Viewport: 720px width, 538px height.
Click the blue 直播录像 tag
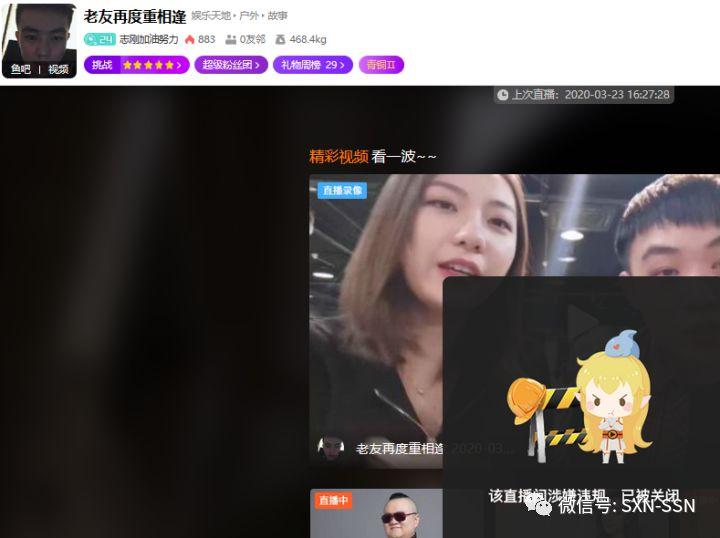[x=342, y=190]
